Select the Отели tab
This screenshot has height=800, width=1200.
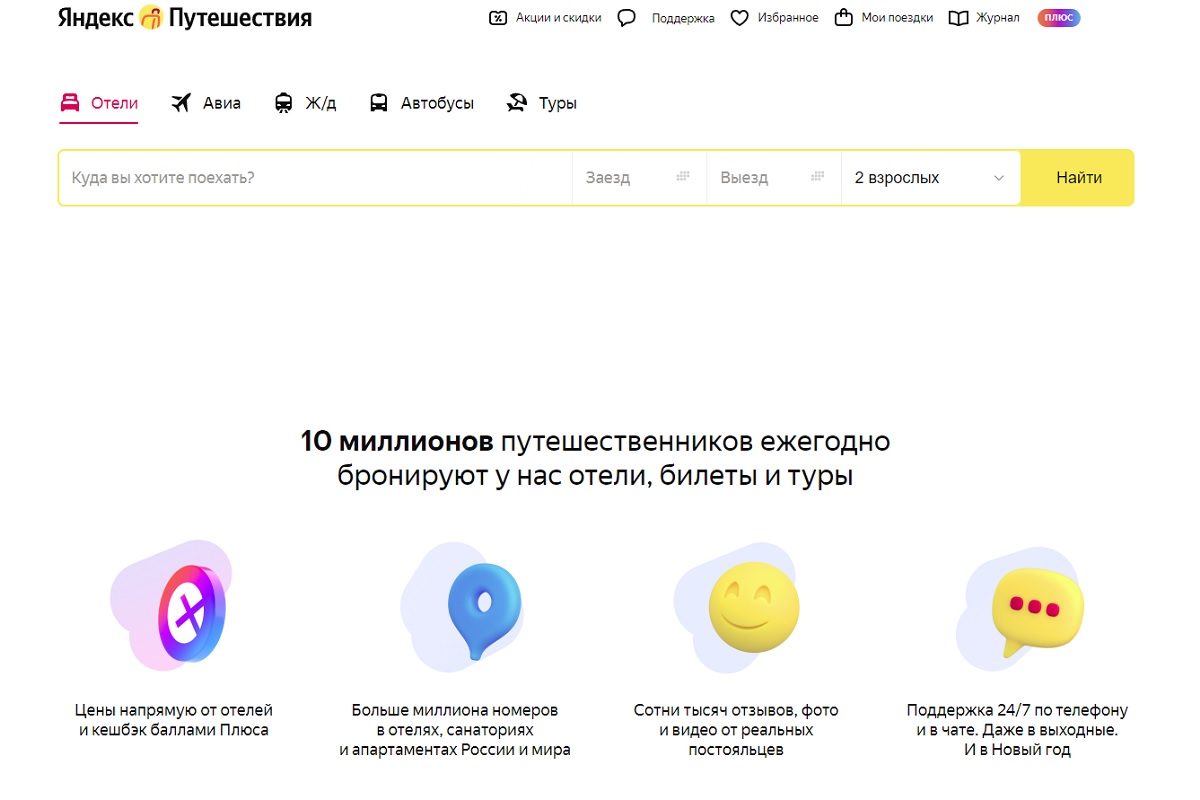pyautogui.click(x=98, y=103)
